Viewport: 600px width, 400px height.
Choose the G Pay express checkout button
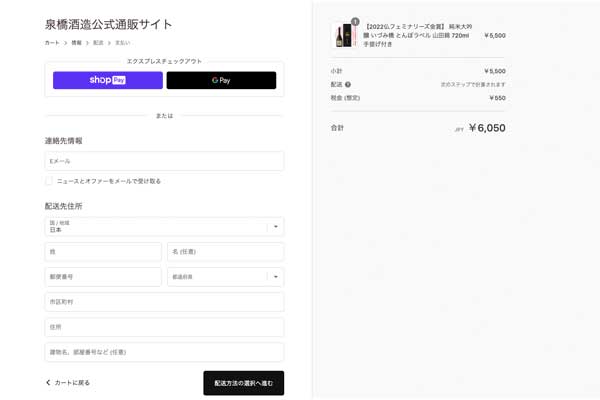coord(221,80)
